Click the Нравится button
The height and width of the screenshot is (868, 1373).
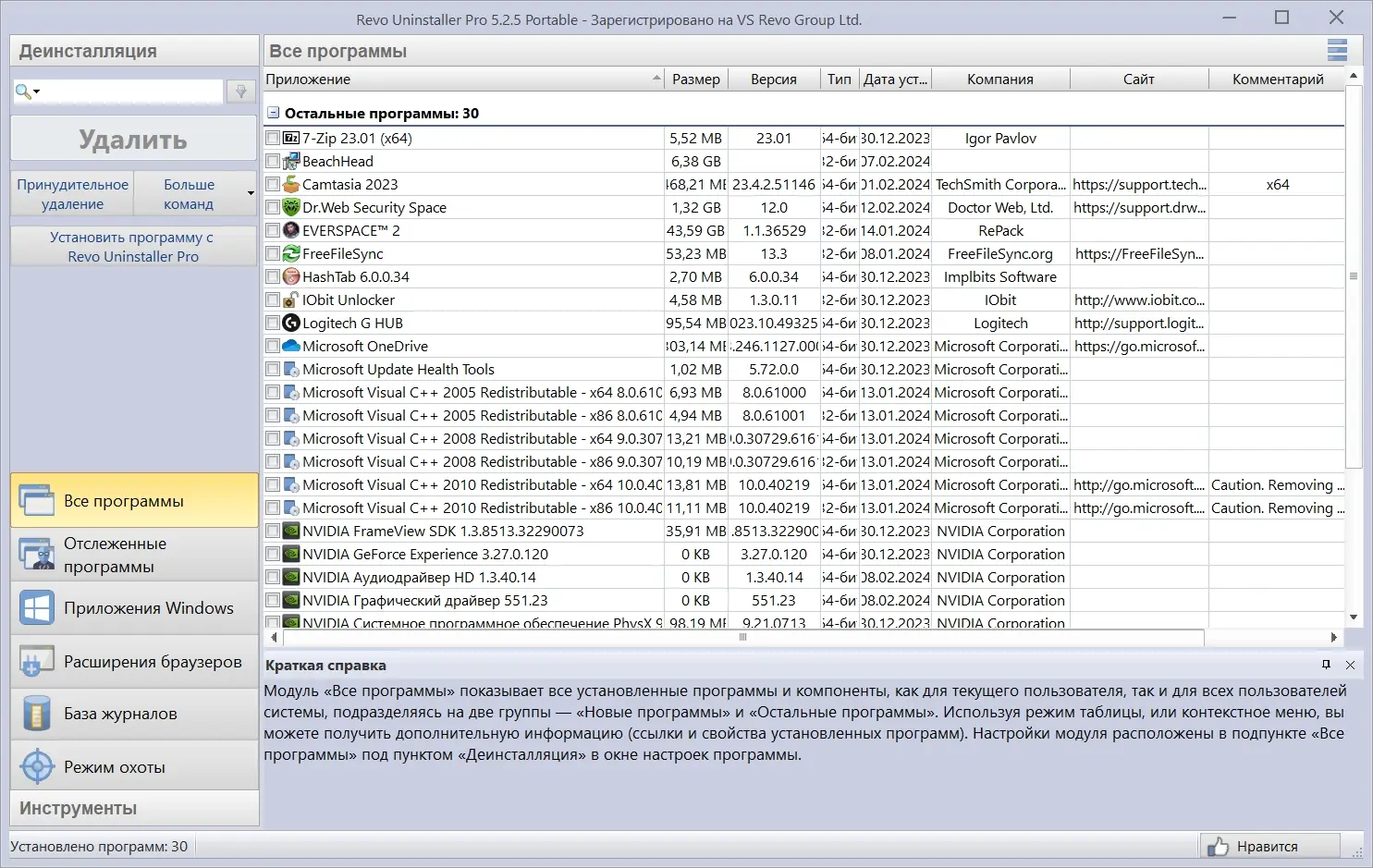click(1269, 846)
